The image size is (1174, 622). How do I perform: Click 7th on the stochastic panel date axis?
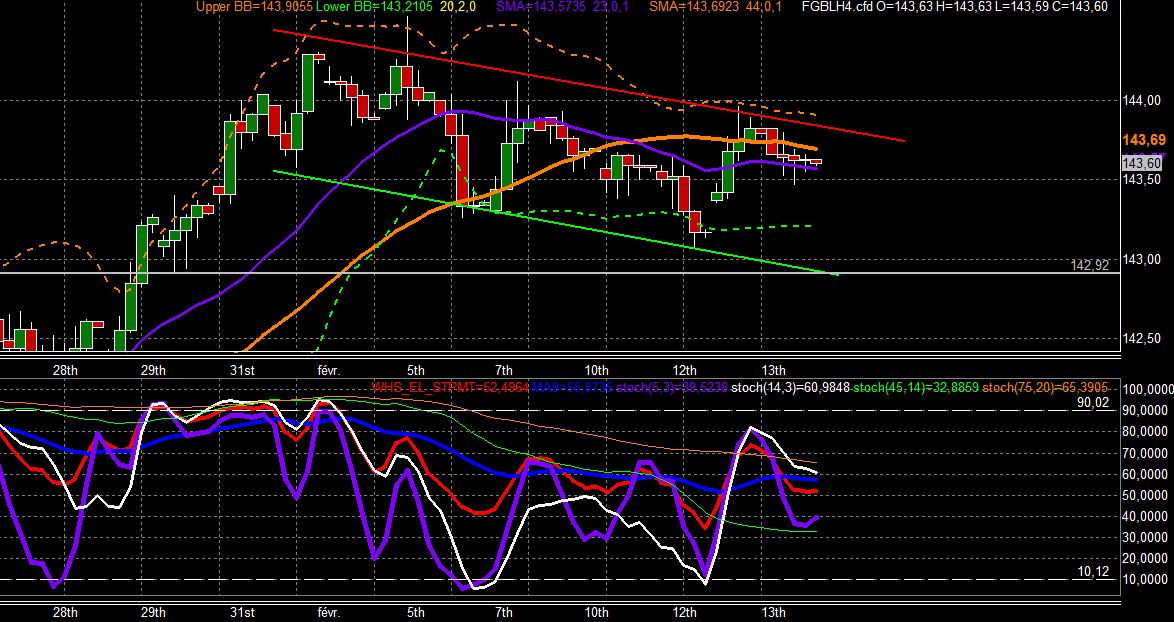tap(504, 612)
